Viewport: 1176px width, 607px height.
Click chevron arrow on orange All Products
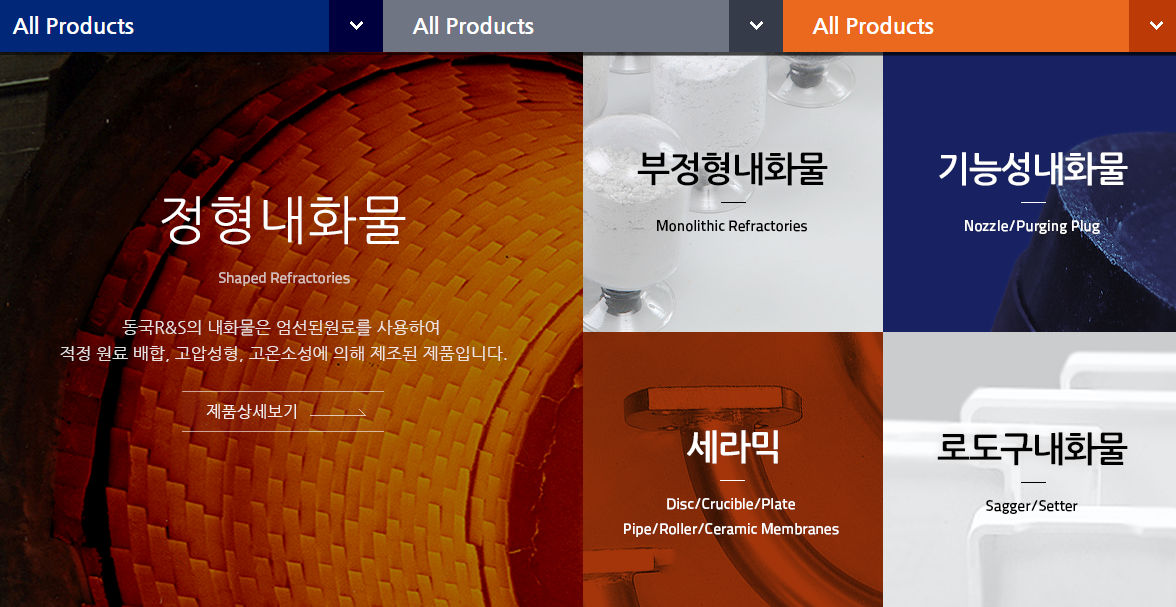[x=1154, y=26]
